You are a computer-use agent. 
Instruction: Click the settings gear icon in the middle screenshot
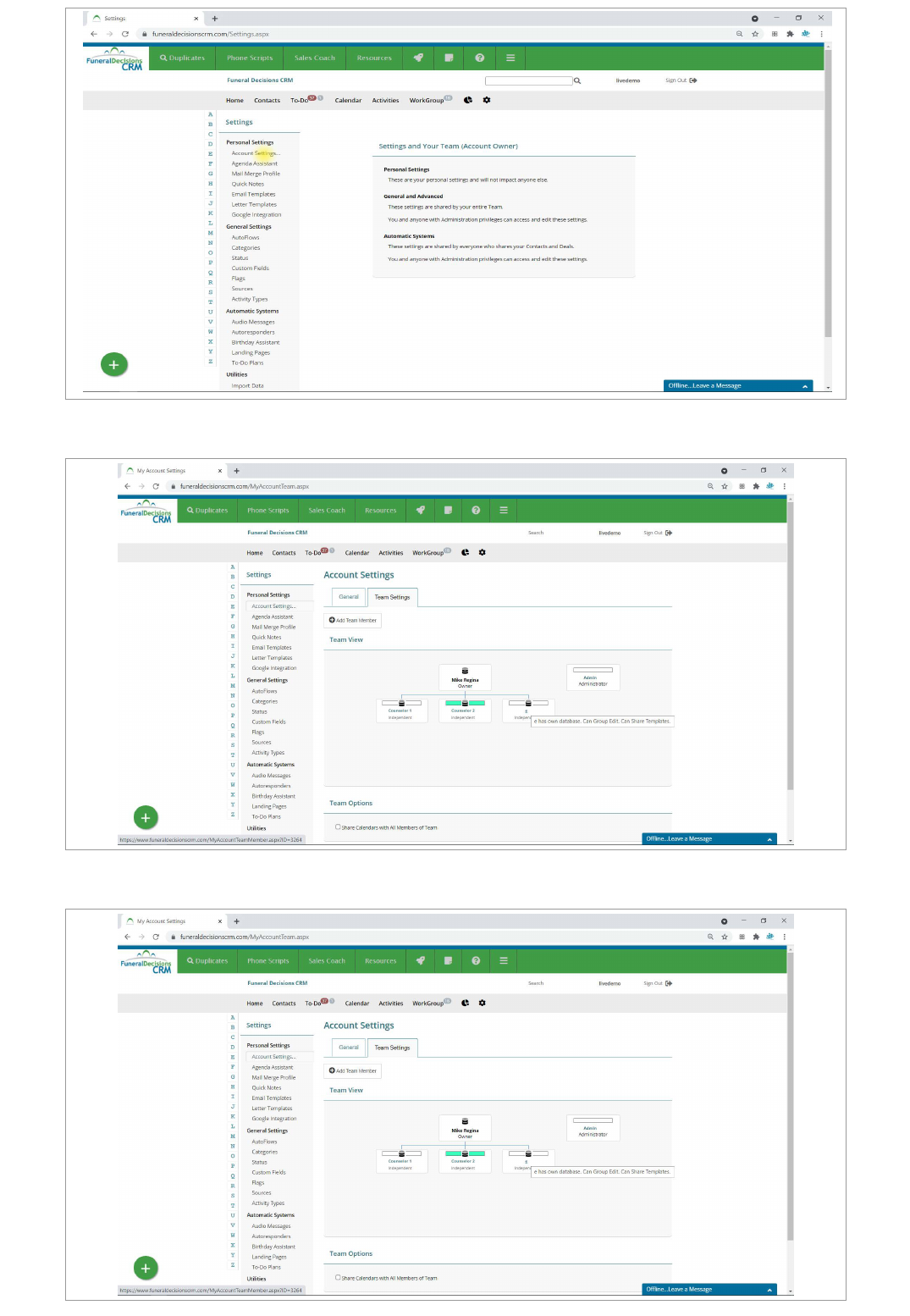click(483, 552)
